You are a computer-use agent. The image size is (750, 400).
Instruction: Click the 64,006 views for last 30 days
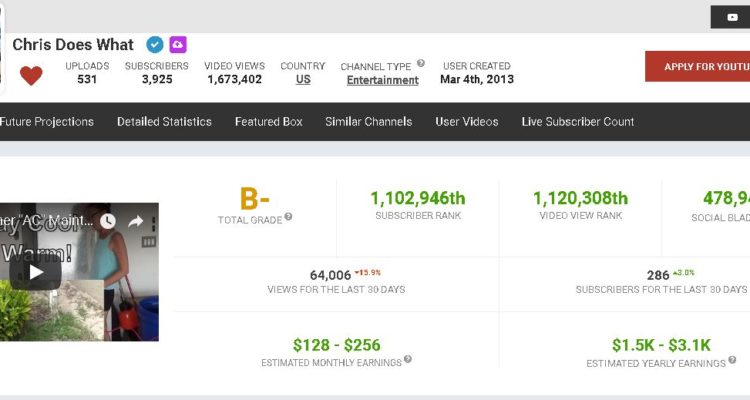(330, 276)
